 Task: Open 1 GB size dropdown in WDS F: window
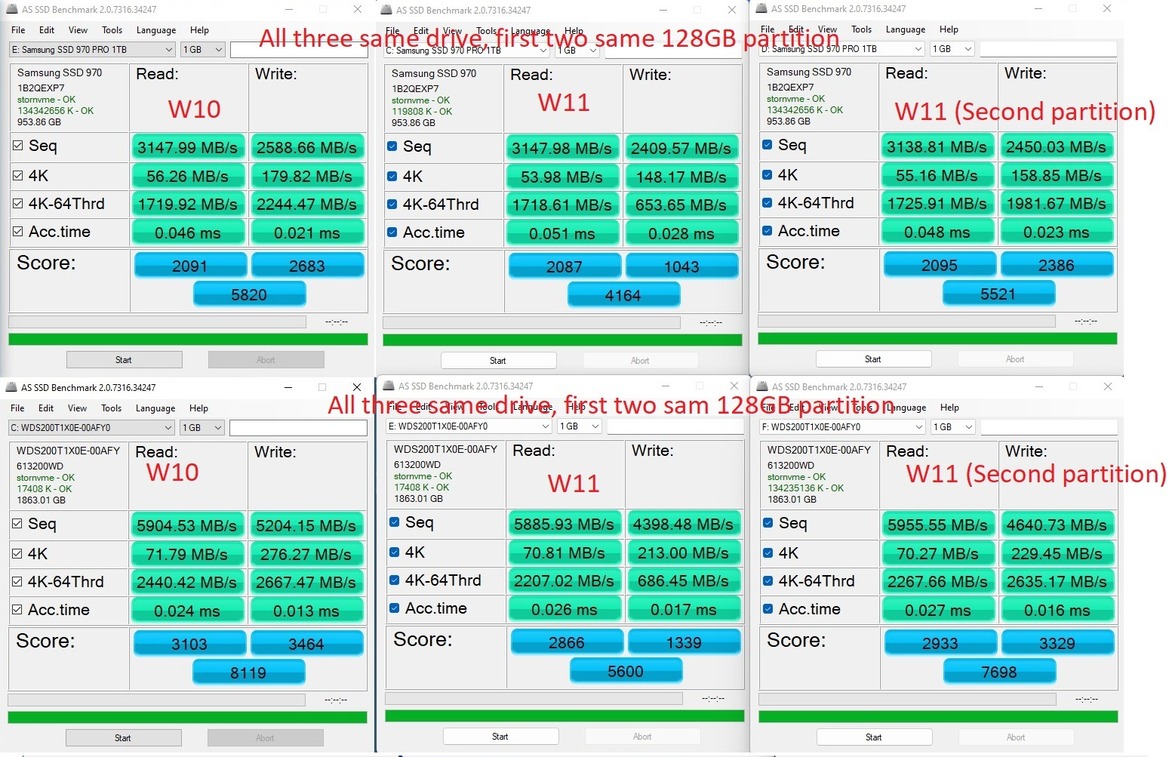[x=954, y=427]
